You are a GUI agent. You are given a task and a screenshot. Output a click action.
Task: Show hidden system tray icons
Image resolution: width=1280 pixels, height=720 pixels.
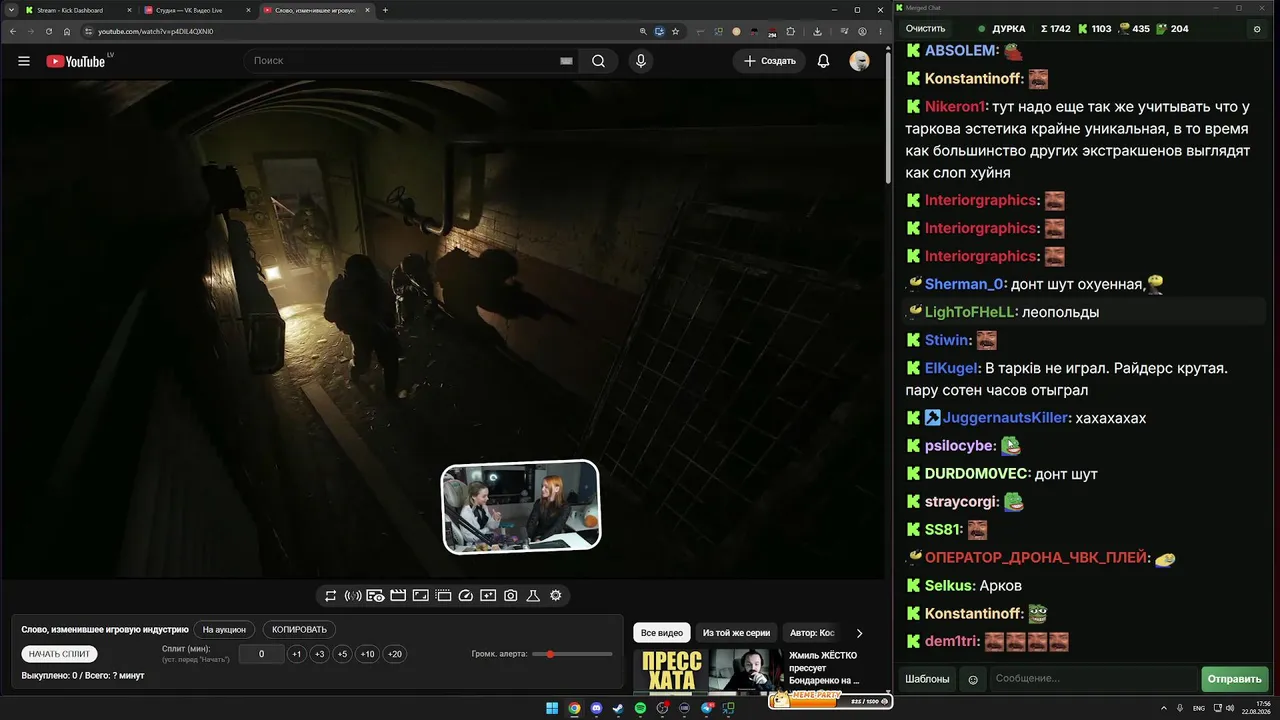pyautogui.click(x=1166, y=709)
